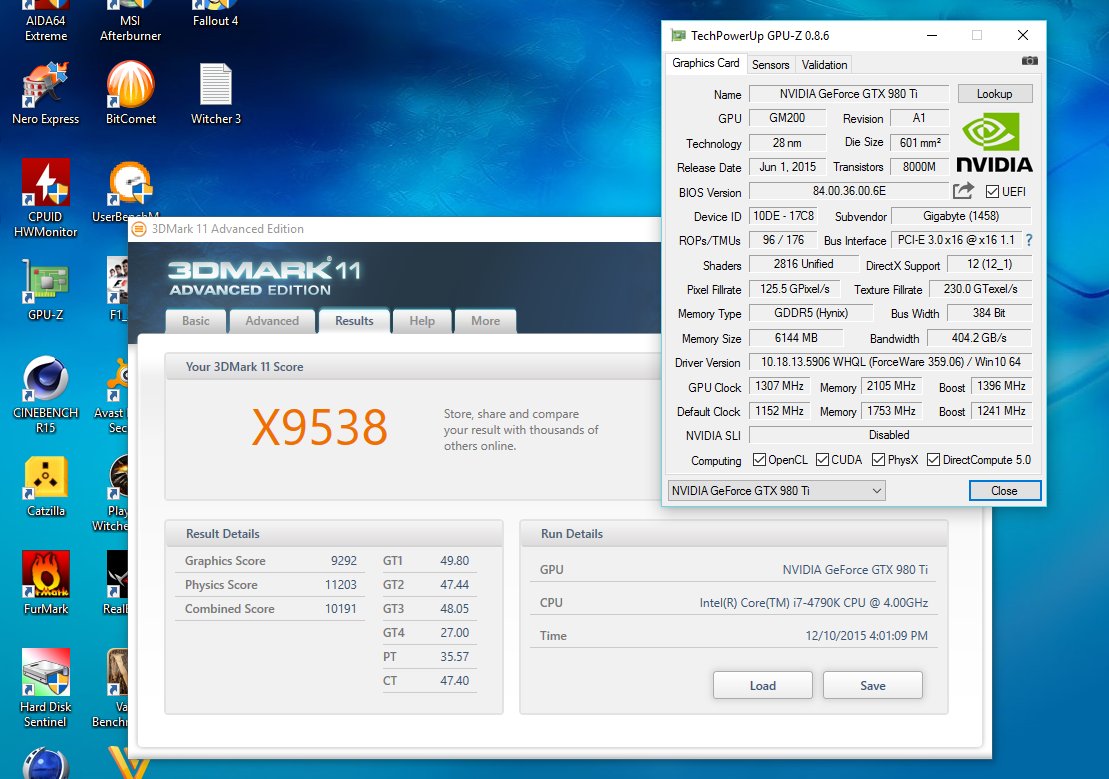1109x779 pixels.
Task: Click the Subvendor Gigabyte (1458) field
Action: 961,216
